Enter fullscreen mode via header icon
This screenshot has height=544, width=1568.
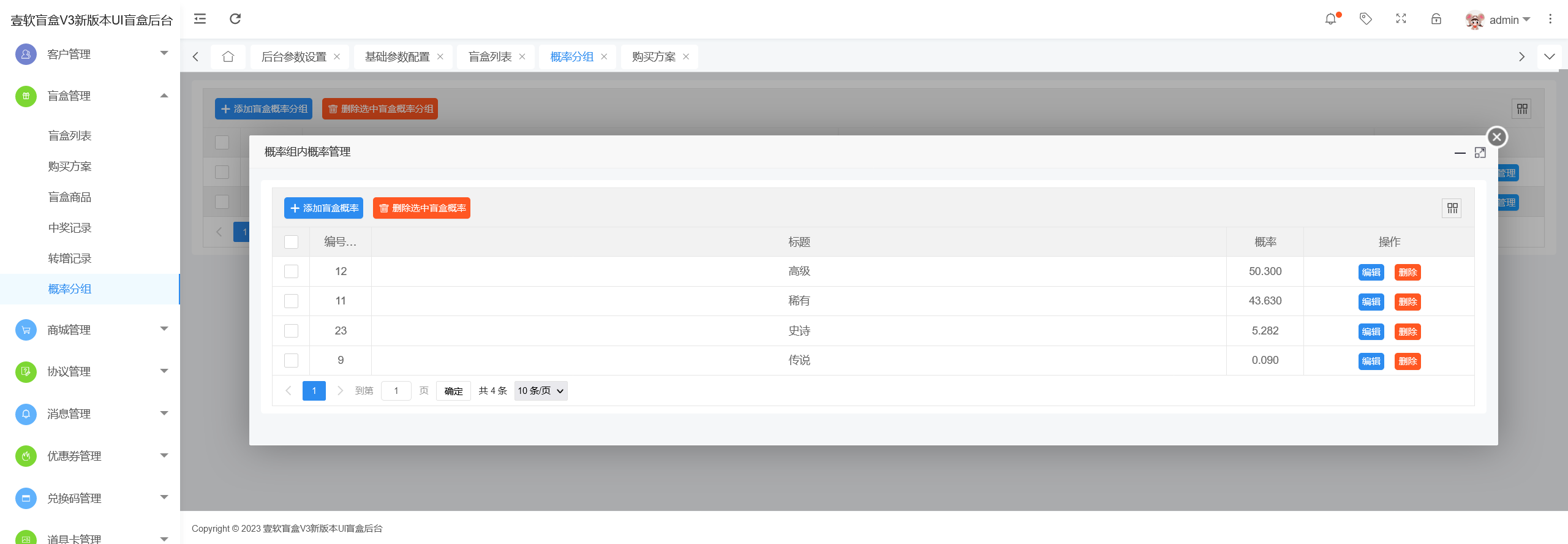(x=1401, y=19)
